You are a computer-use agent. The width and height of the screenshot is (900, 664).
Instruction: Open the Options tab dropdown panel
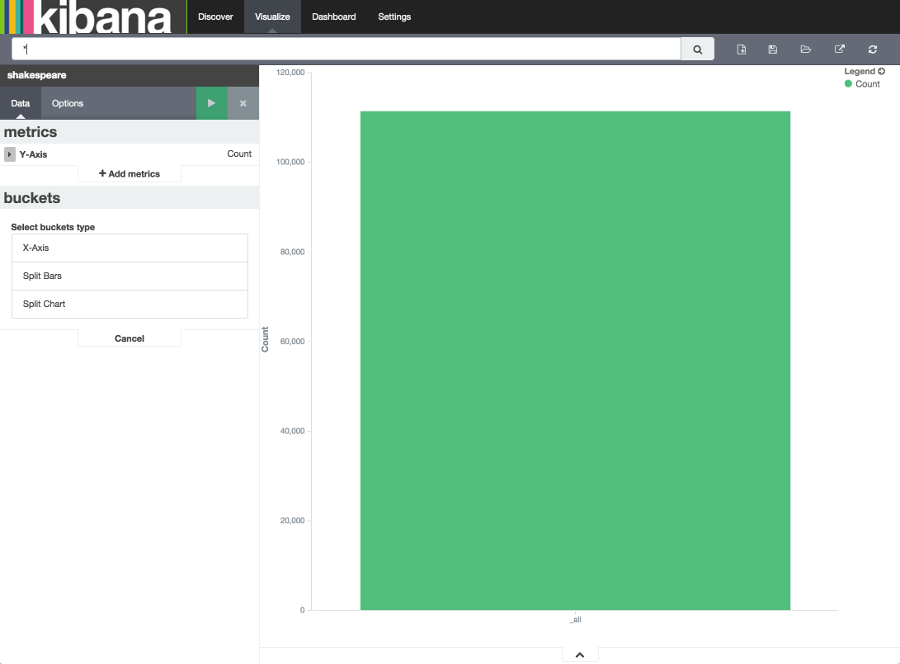(x=67, y=103)
